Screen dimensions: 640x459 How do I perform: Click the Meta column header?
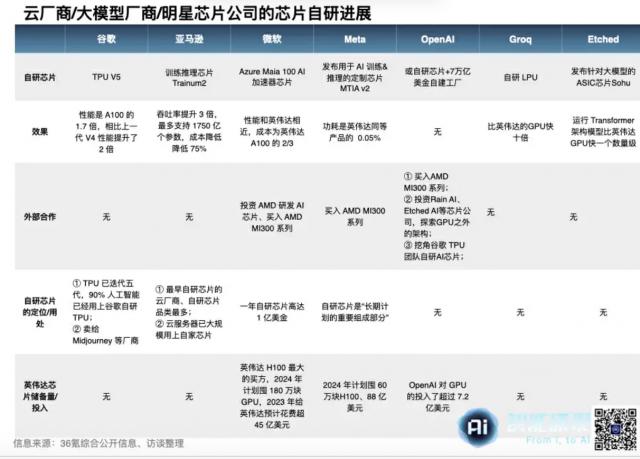click(354, 37)
